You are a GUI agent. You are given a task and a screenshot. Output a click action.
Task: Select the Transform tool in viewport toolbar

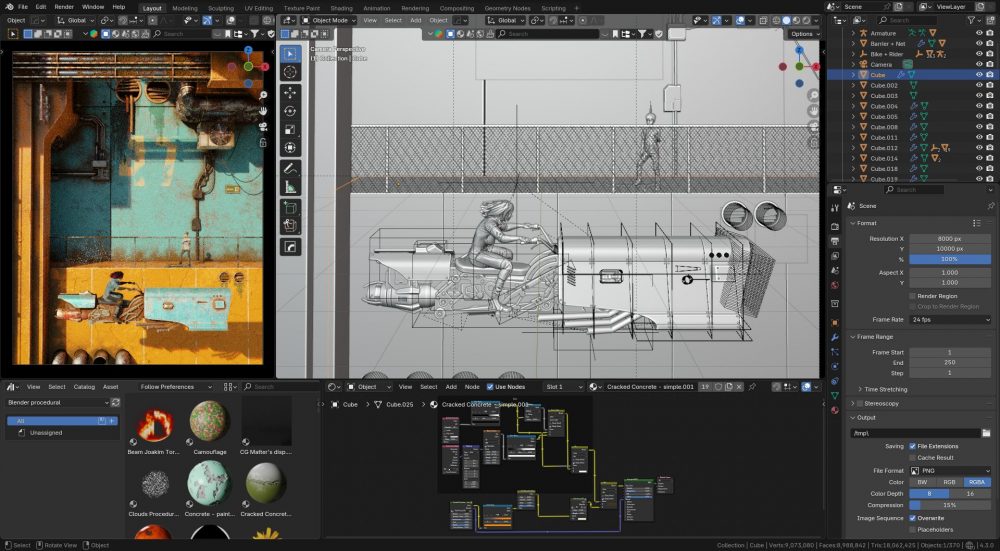[290, 147]
